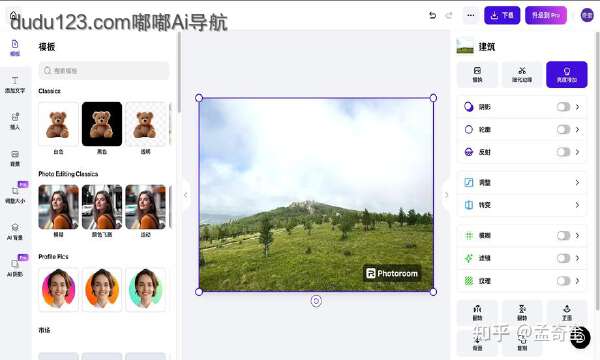Flip the image vertically with hourglass icon
This screenshot has width=600, height=360.
[522, 312]
